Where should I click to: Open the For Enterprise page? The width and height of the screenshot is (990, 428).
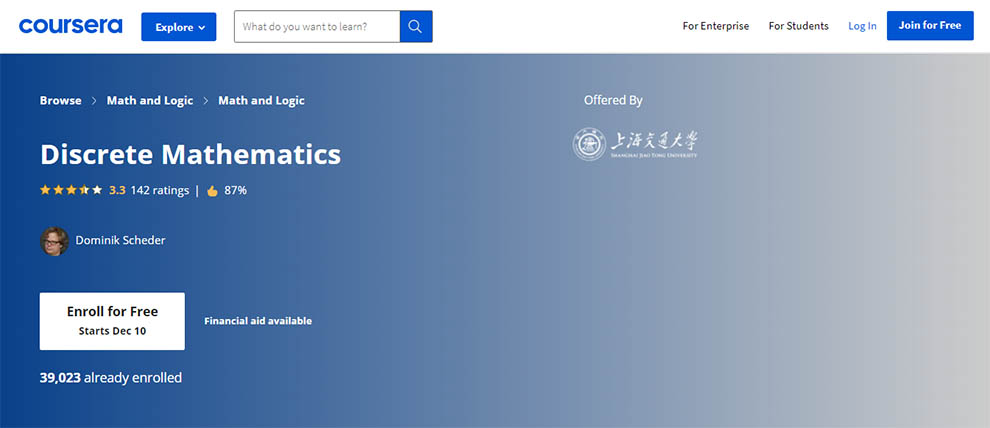click(x=715, y=26)
